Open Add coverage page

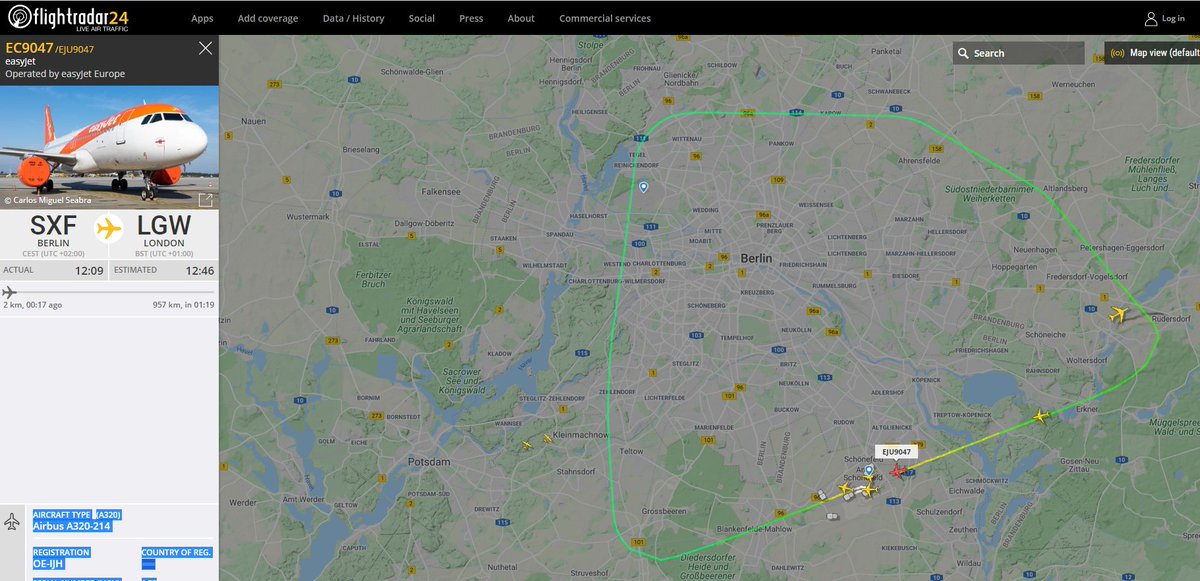268,18
